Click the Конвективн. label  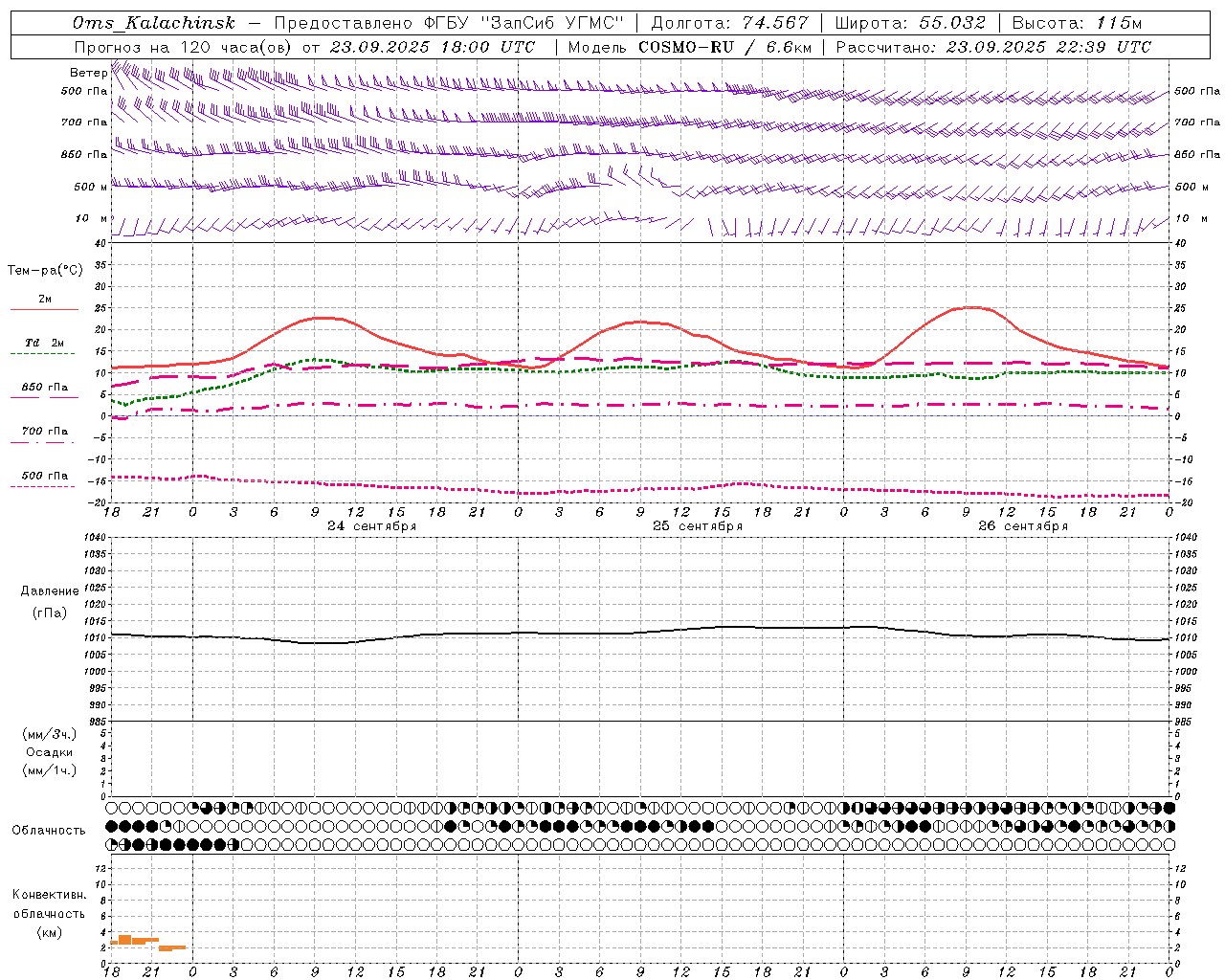coord(50,895)
